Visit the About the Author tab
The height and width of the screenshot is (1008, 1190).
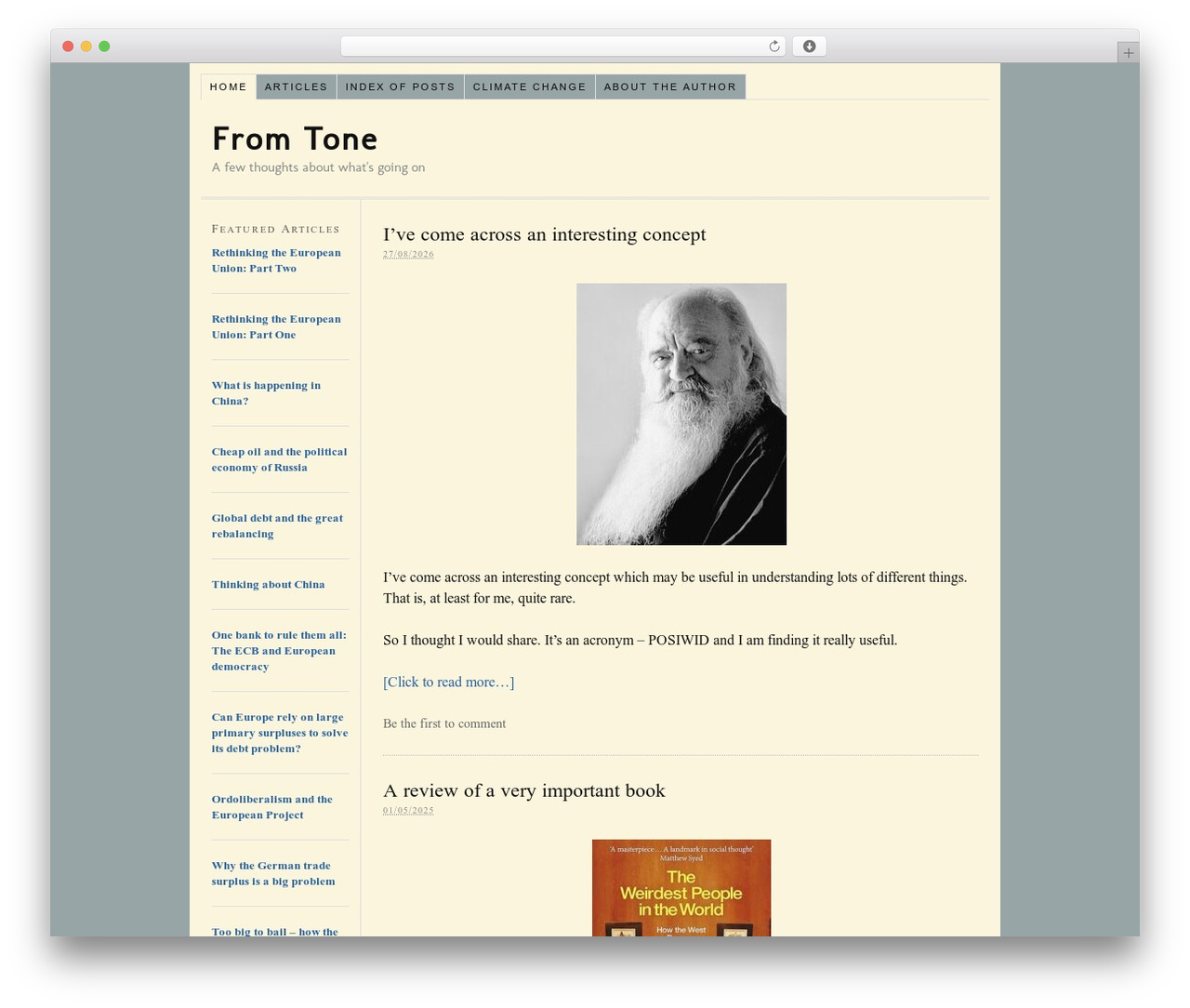pyautogui.click(x=670, y=86)
